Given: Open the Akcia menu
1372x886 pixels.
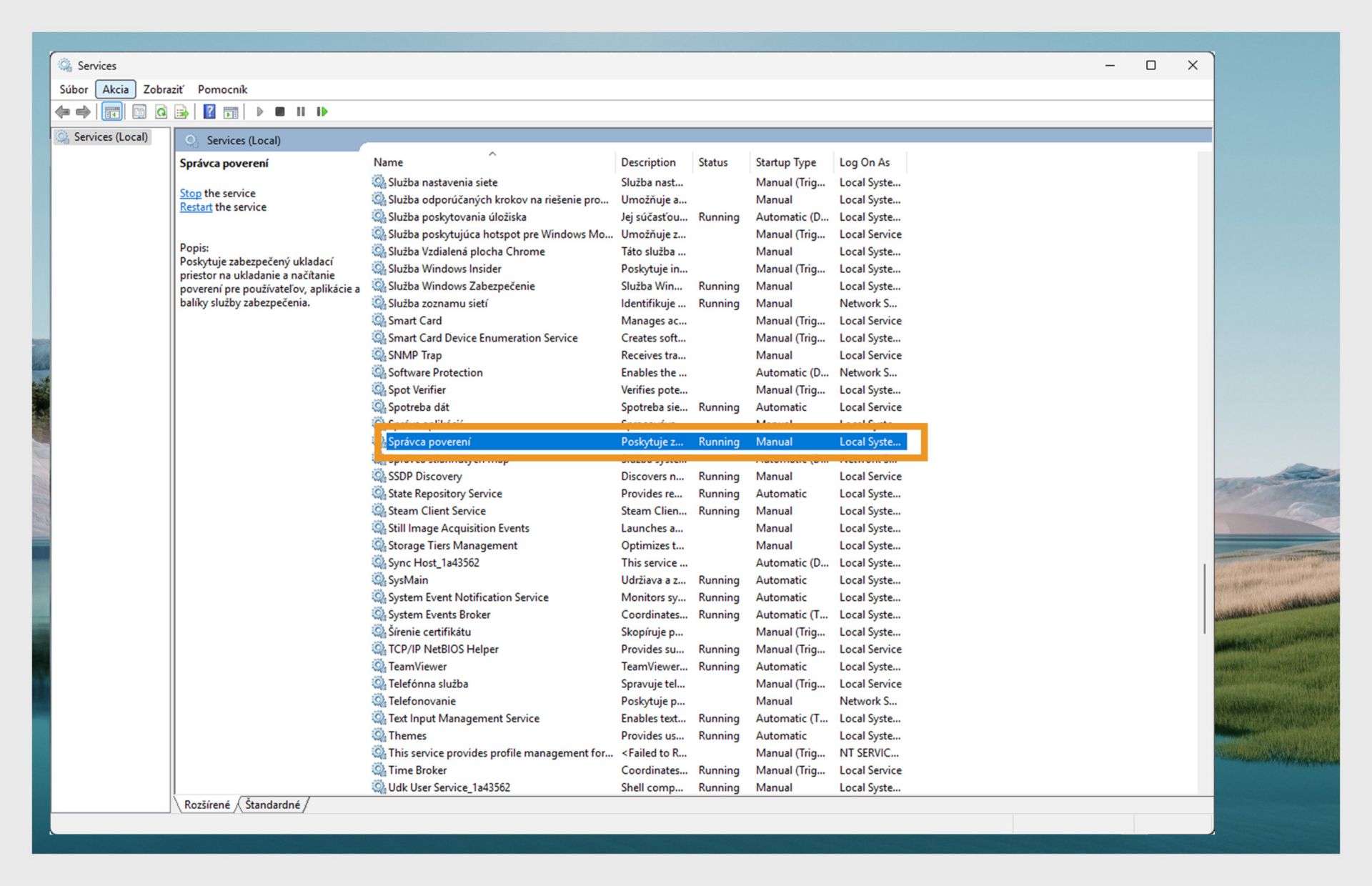Looking at the screenshot, I should point(115,89).
